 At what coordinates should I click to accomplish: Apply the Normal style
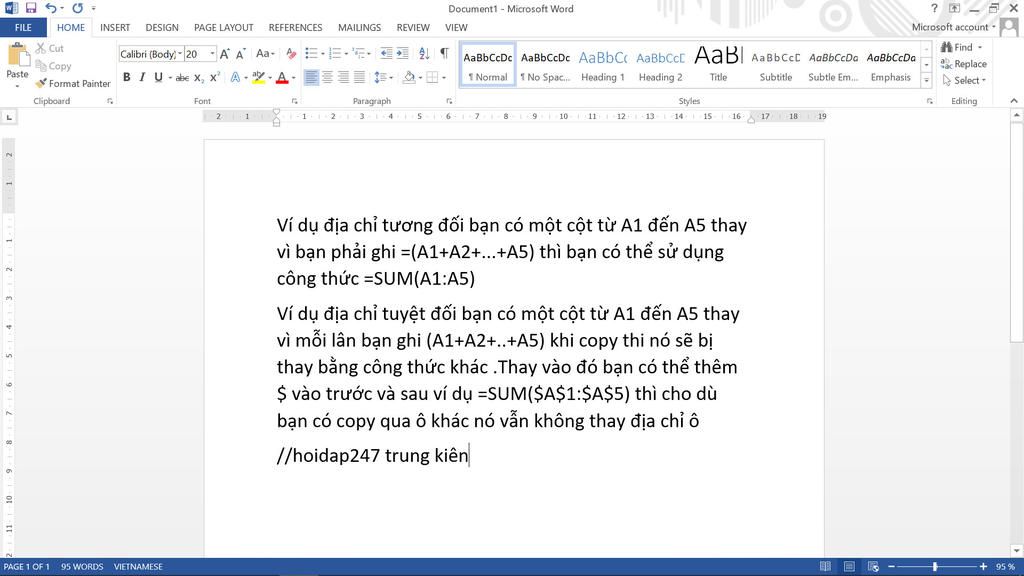488,65
